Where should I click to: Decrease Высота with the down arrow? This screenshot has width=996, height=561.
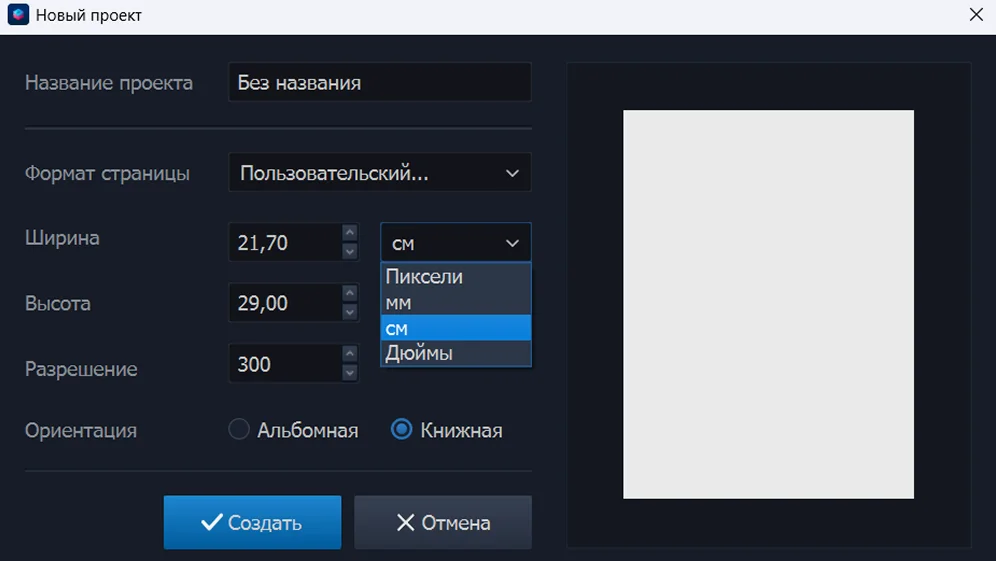pos(349,312)
